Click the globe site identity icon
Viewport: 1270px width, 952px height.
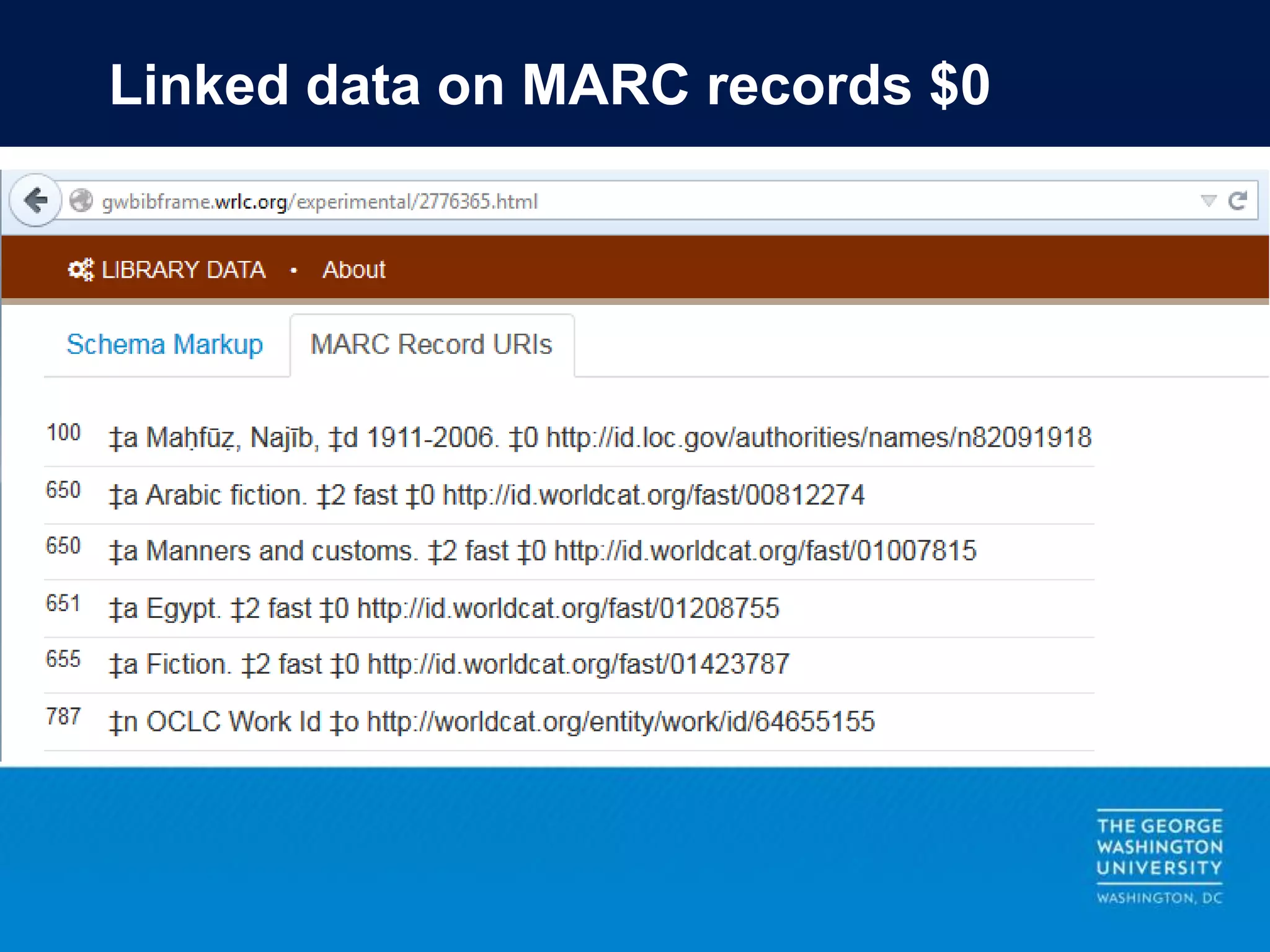point(81,201)
